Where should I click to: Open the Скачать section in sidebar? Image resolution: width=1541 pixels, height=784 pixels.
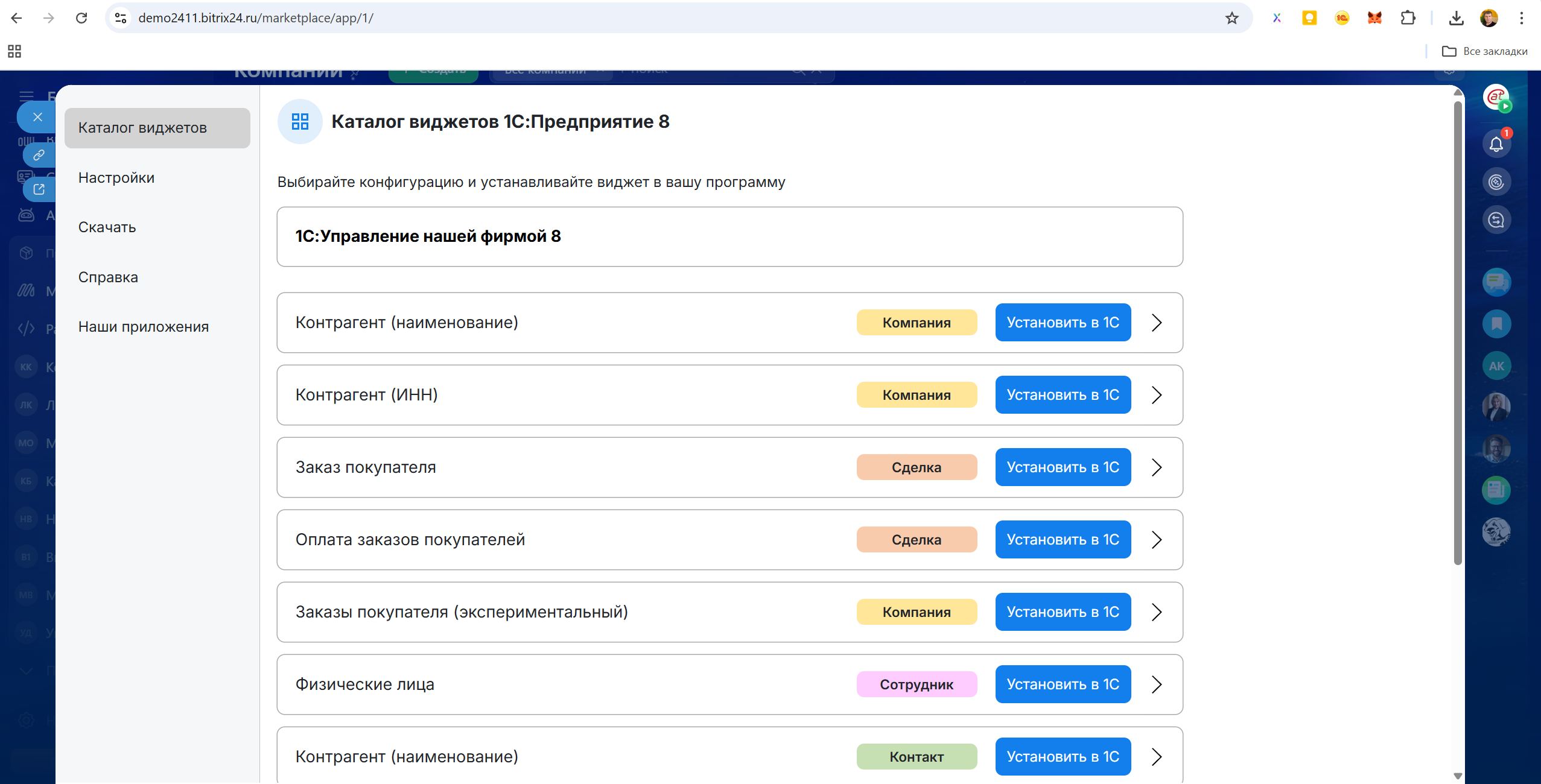(x=107, y=227)
